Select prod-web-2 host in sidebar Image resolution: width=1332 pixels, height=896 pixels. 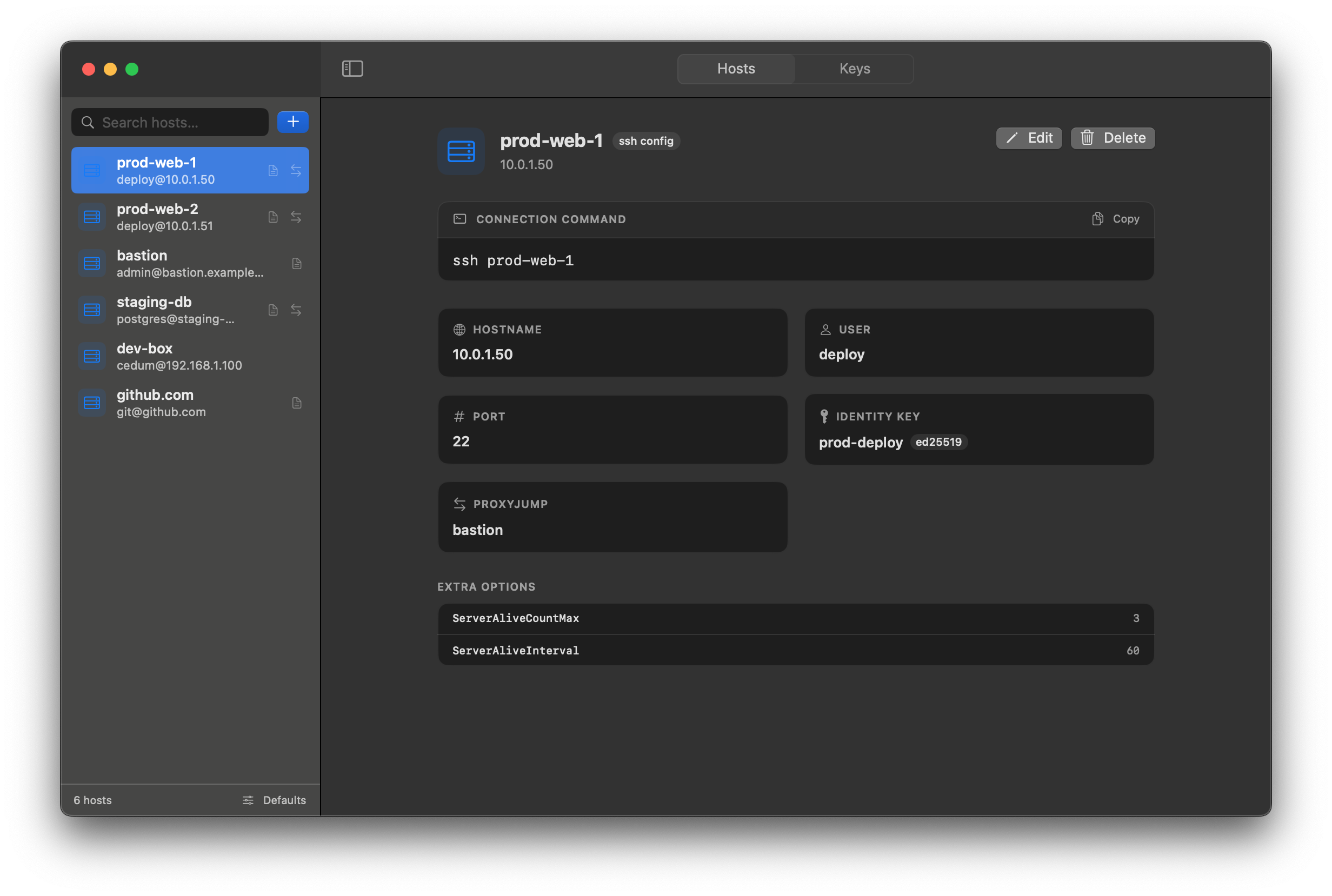pyautogui.click(x=190, y=217)
